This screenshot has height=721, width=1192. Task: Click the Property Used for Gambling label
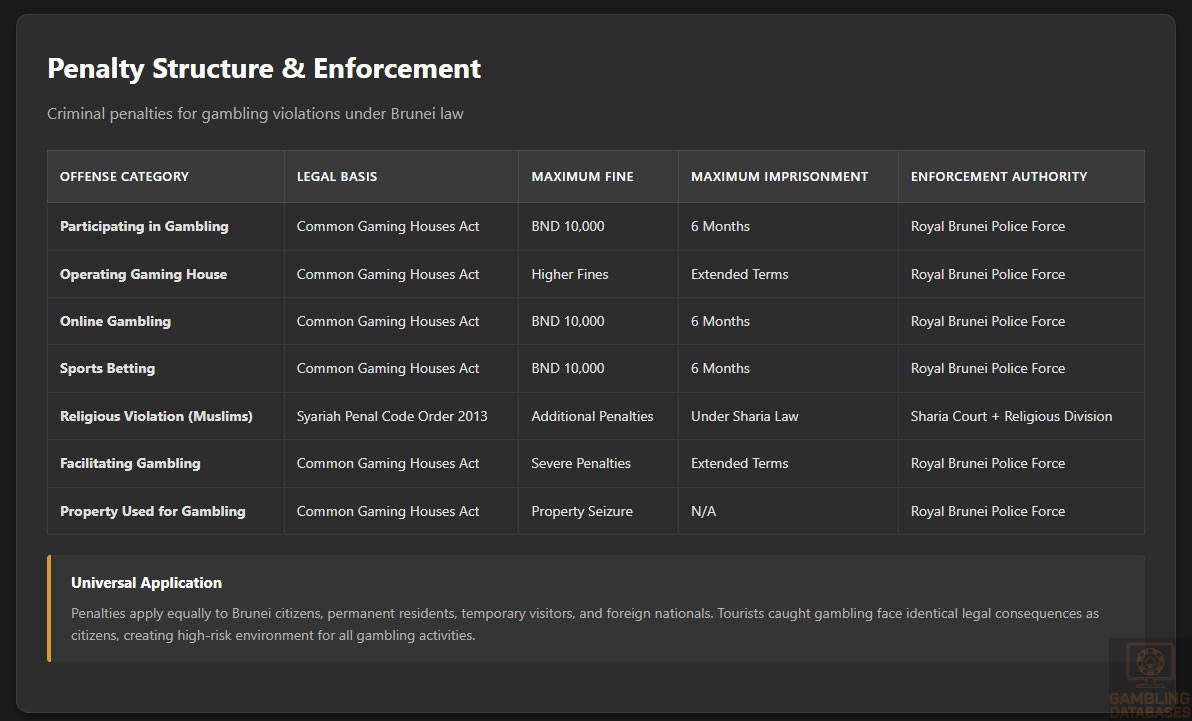[x=152, y=511]
